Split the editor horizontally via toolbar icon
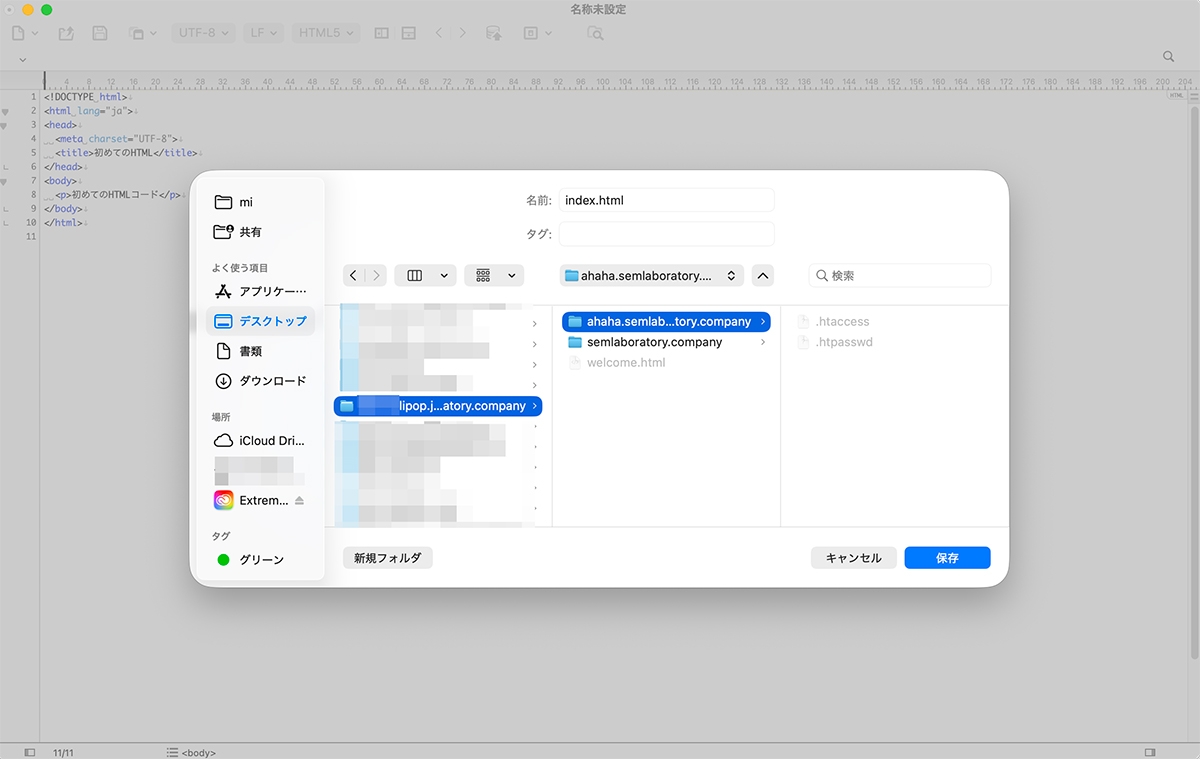Viewport: 1200px width, 759px height. click(x=408, y=33)
